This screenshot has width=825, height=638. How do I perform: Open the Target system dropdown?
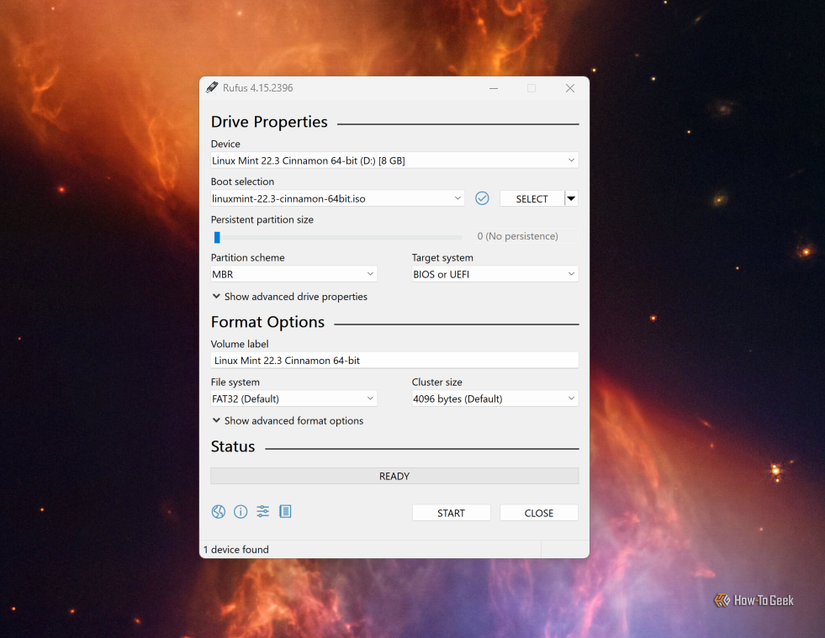[x=495, y=274]
